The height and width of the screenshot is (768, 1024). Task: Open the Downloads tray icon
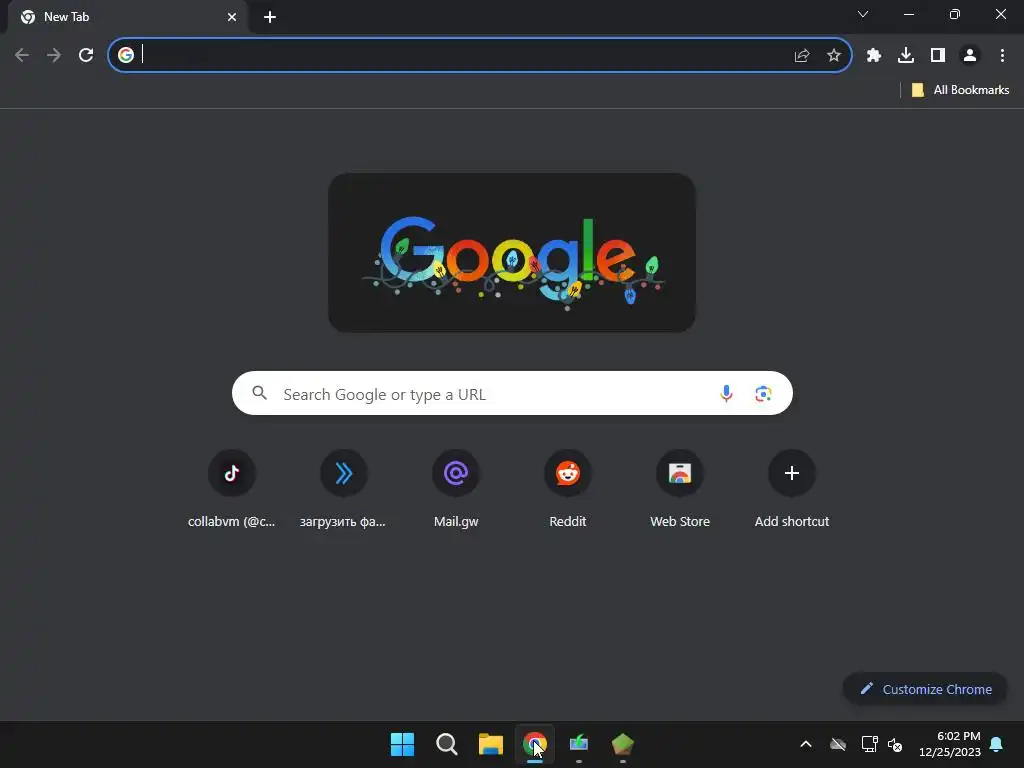click(906, 56)
